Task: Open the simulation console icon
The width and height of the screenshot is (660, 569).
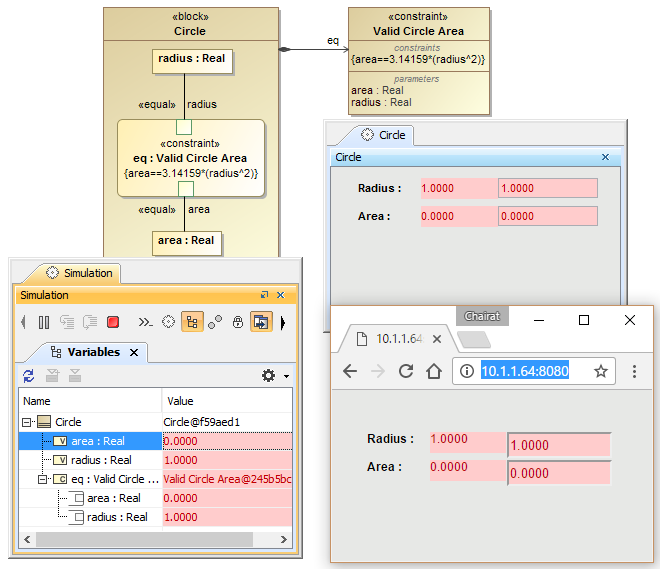Action: point(145,322)
